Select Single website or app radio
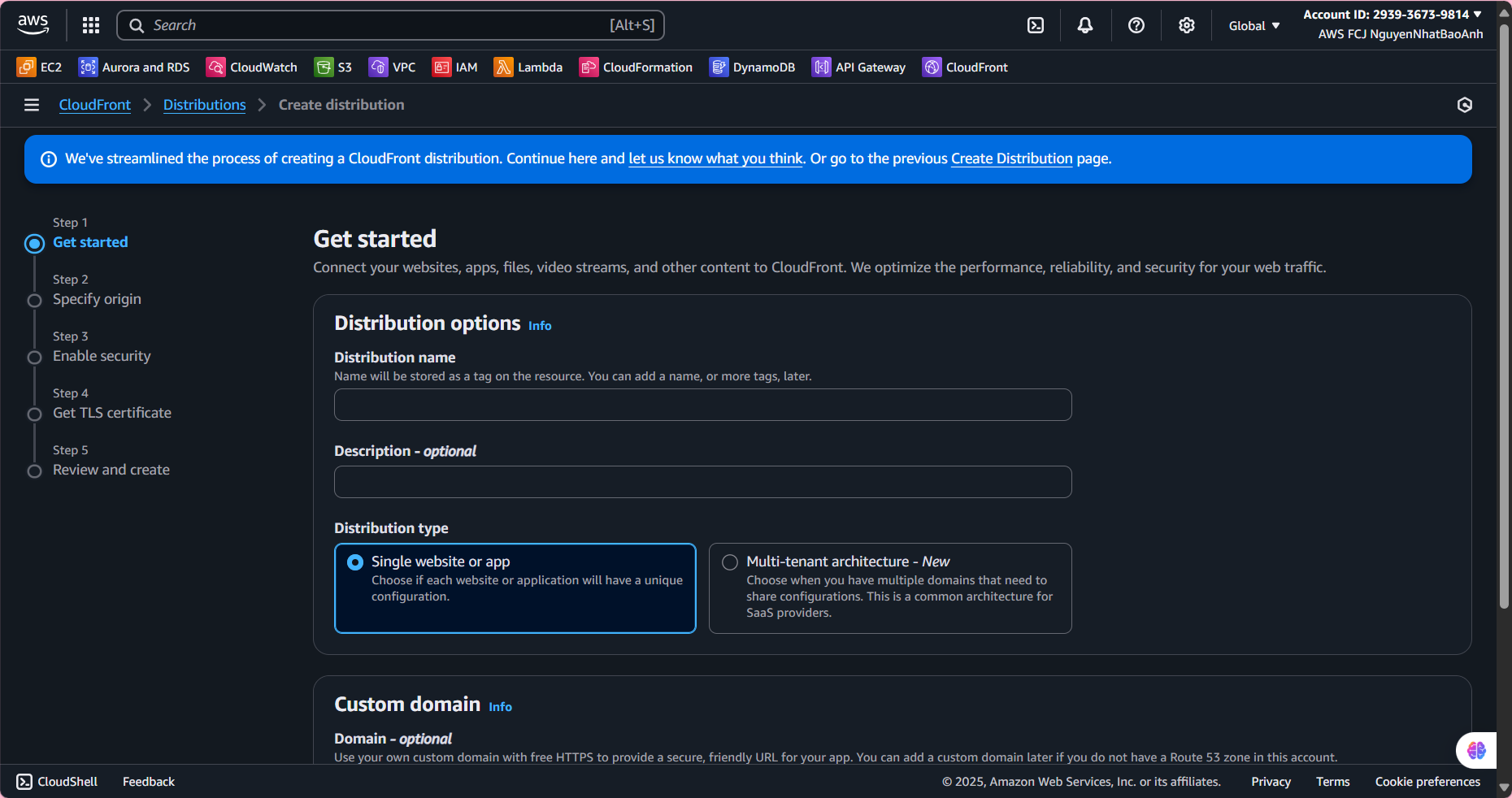Screen dimensions: 1512x798 click(x=355, y=562)
